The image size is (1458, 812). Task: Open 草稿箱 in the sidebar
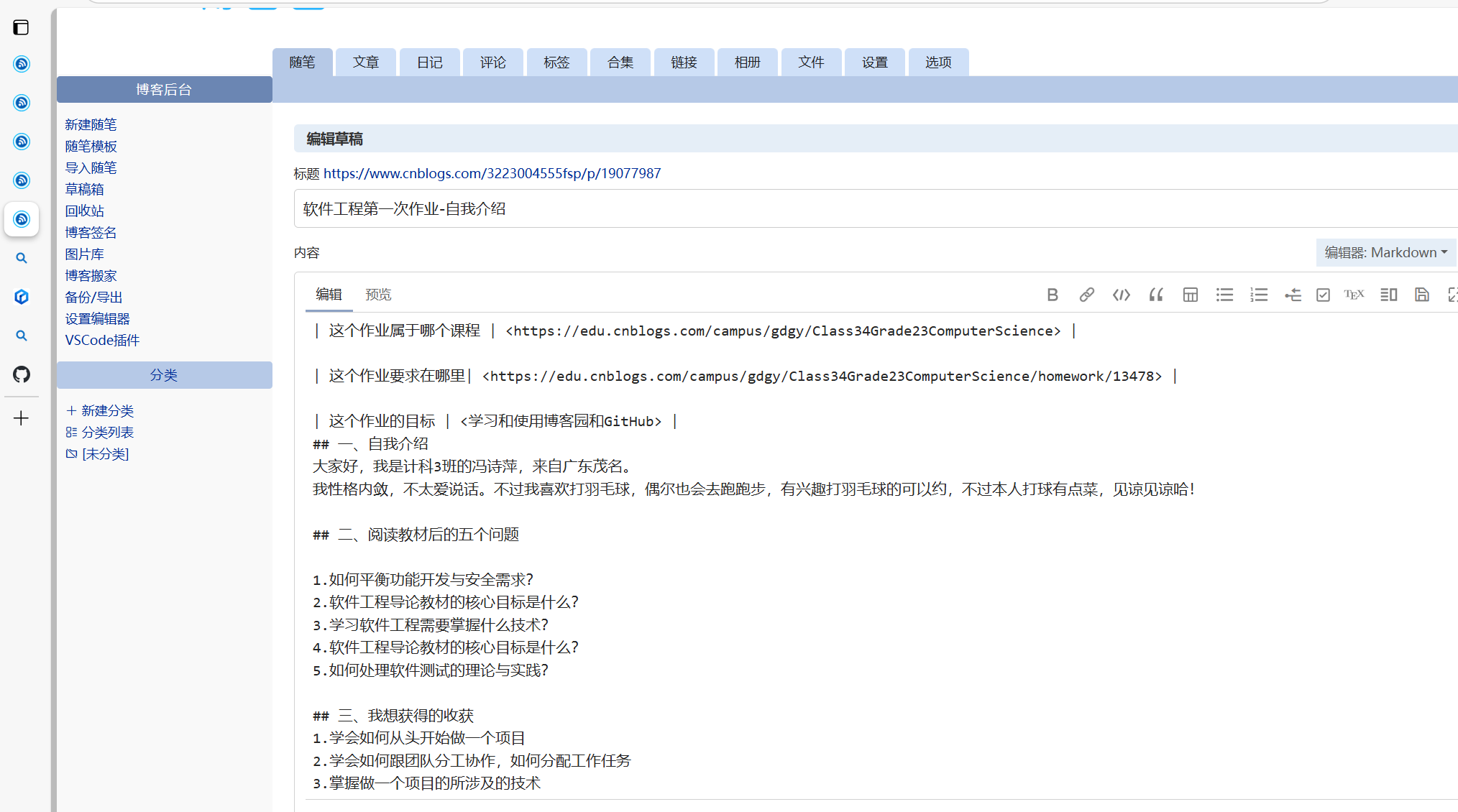[84, 189]
